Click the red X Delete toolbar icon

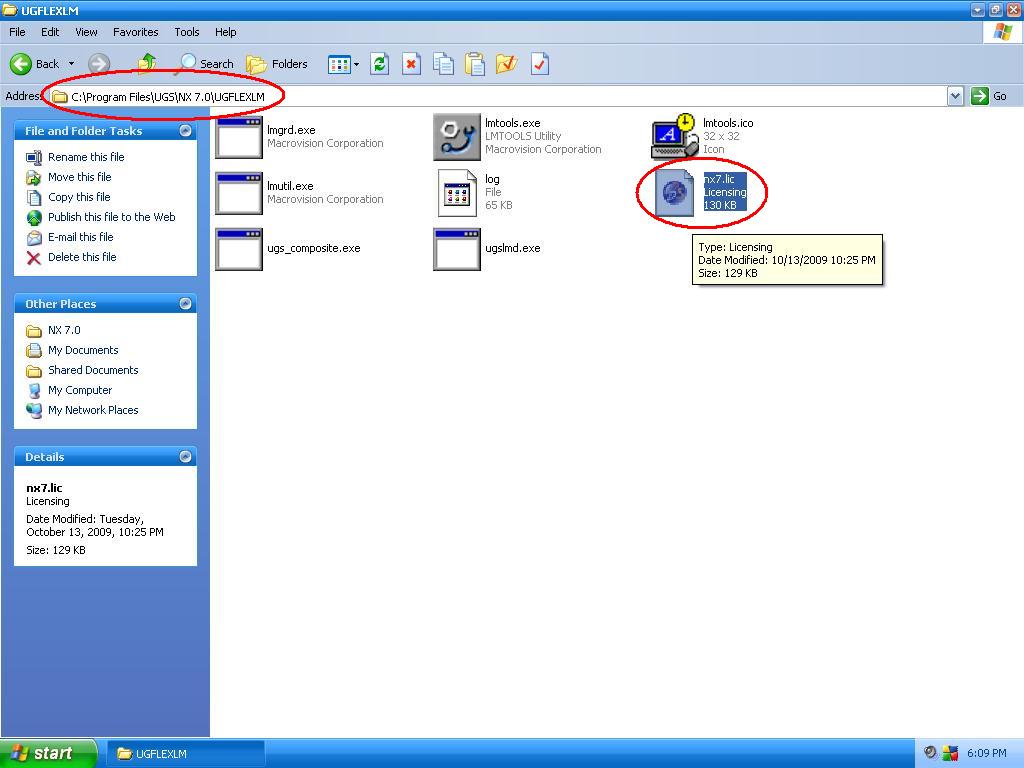click(x=411, y=64)
